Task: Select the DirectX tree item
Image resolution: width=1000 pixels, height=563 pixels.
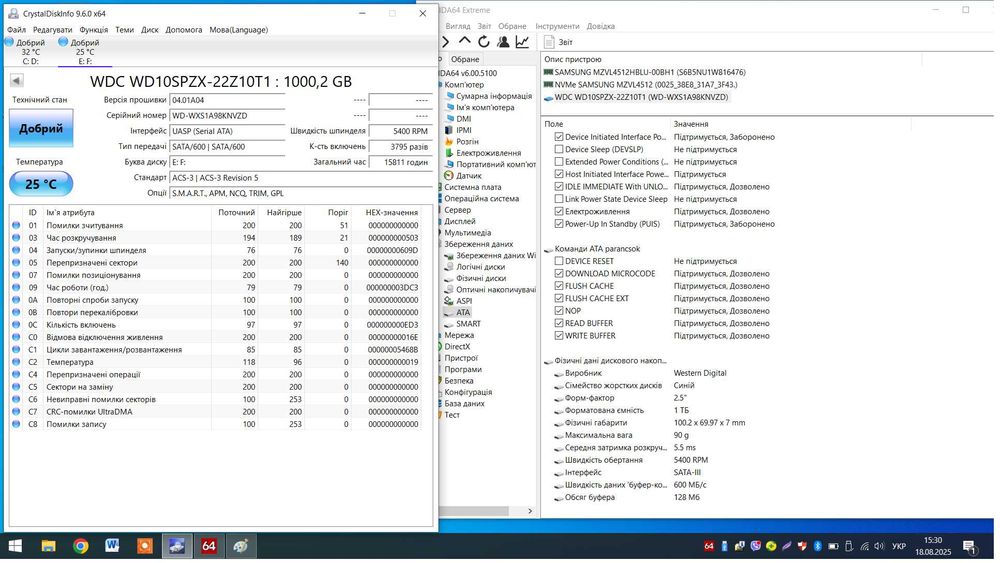Action: point(457,347)
